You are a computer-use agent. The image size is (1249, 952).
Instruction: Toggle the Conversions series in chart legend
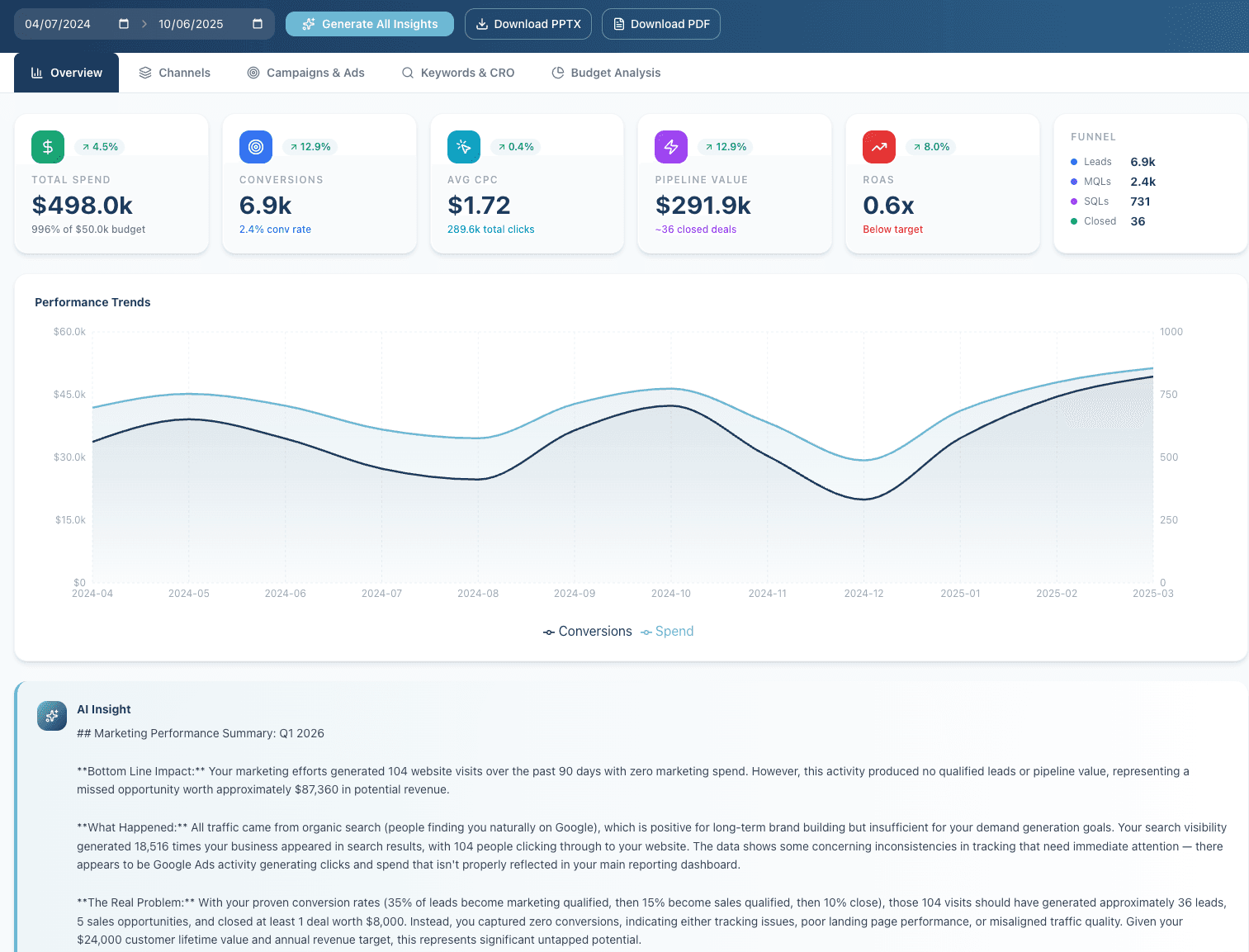[x=587, y=631]
